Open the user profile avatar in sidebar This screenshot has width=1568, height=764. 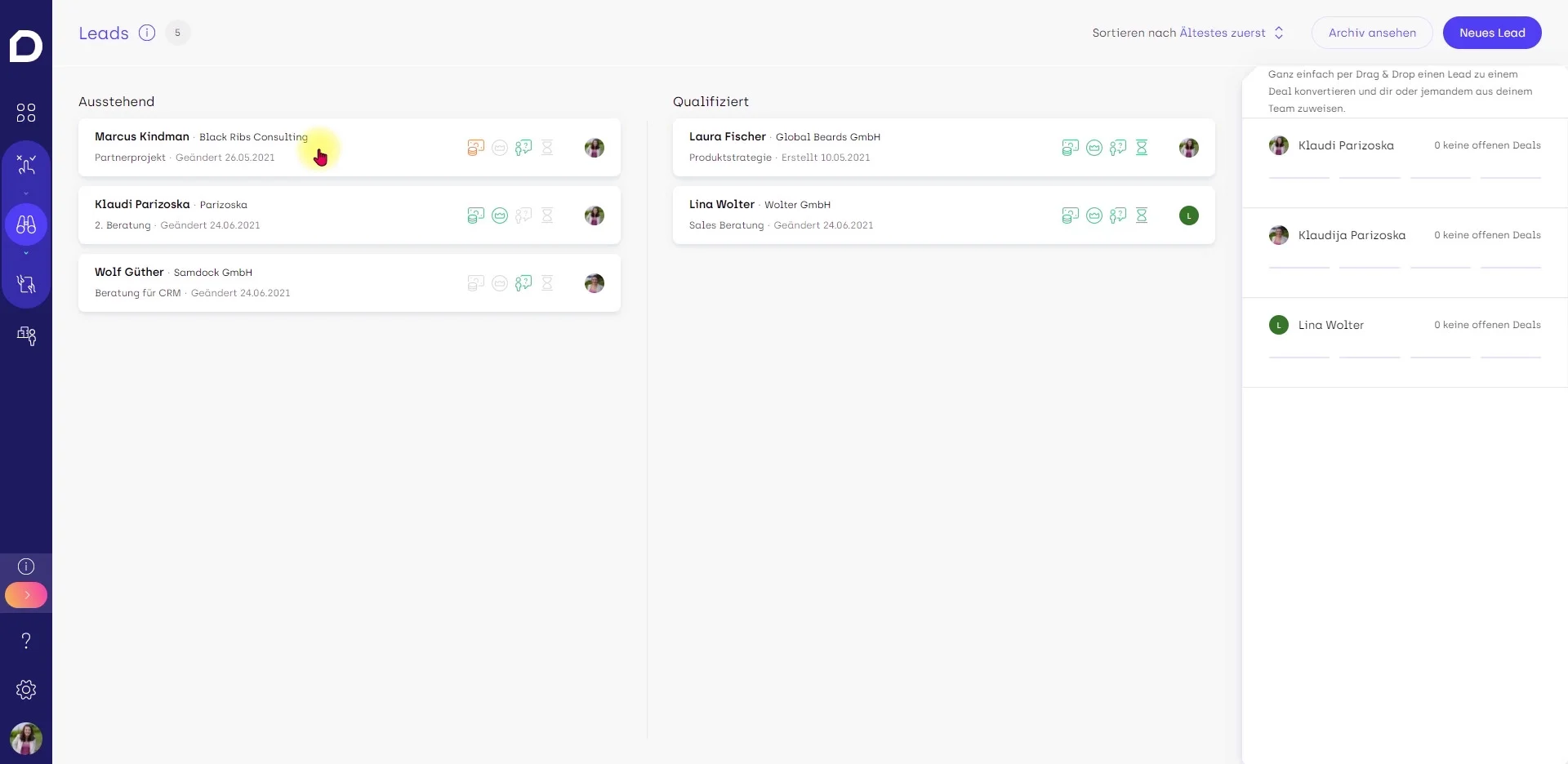coord(26,739)
